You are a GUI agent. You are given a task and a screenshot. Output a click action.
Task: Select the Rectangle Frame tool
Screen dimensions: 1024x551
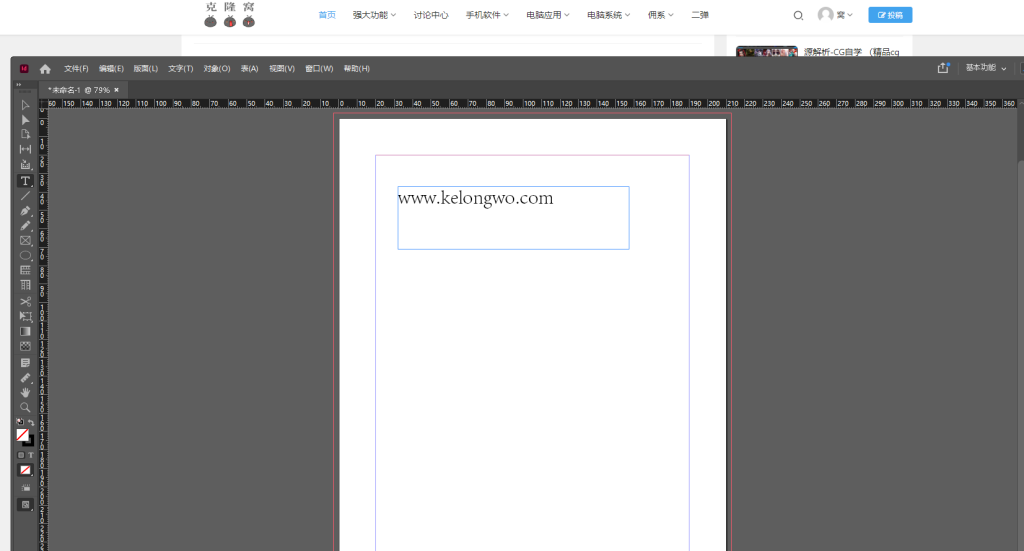point(25,241)
